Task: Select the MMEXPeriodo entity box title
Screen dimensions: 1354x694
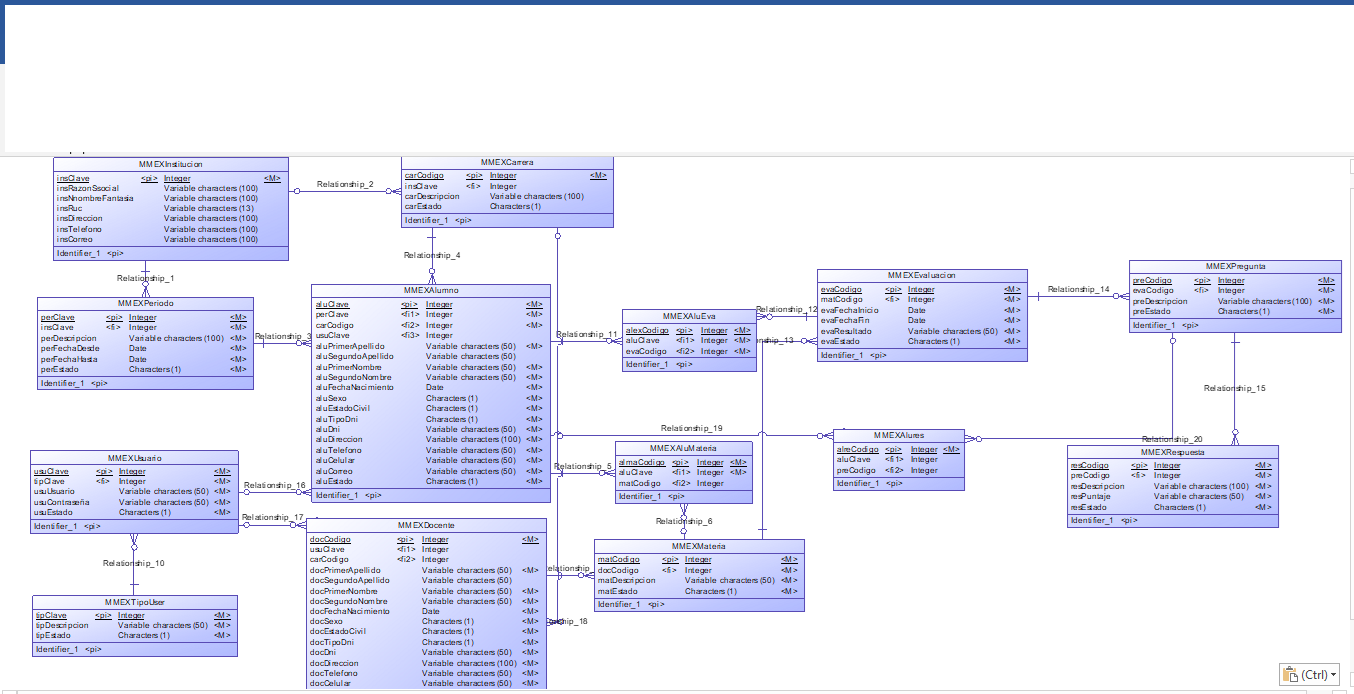Action: [x=146, y=303]
